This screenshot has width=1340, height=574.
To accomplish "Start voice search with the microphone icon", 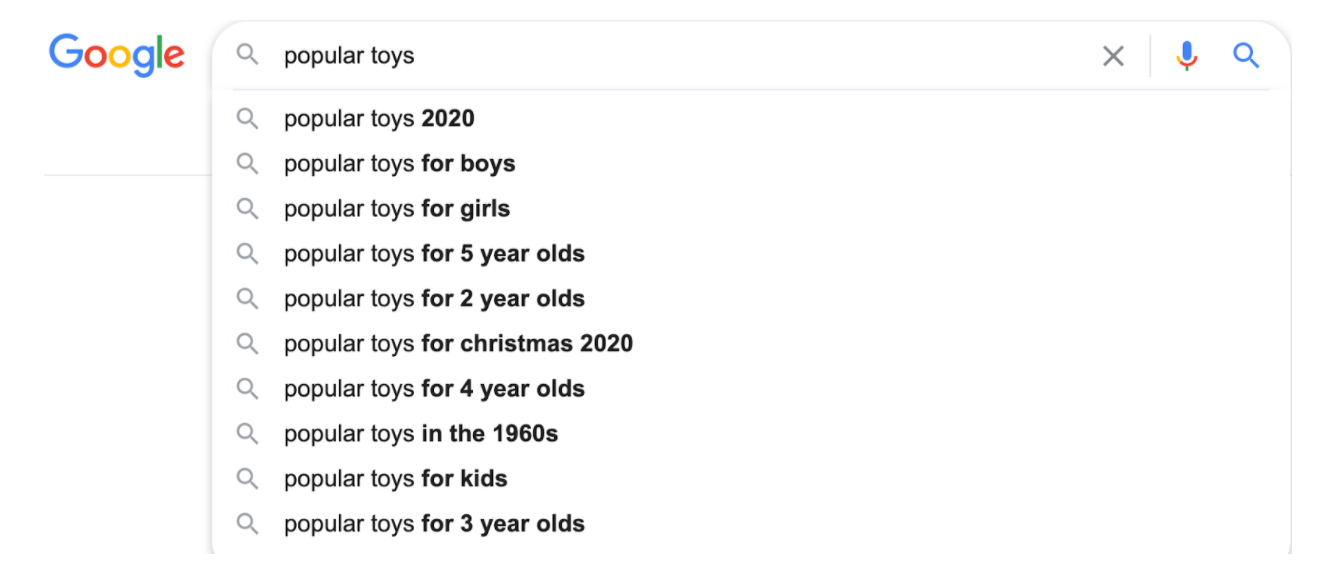I will tap(1187, 56).
